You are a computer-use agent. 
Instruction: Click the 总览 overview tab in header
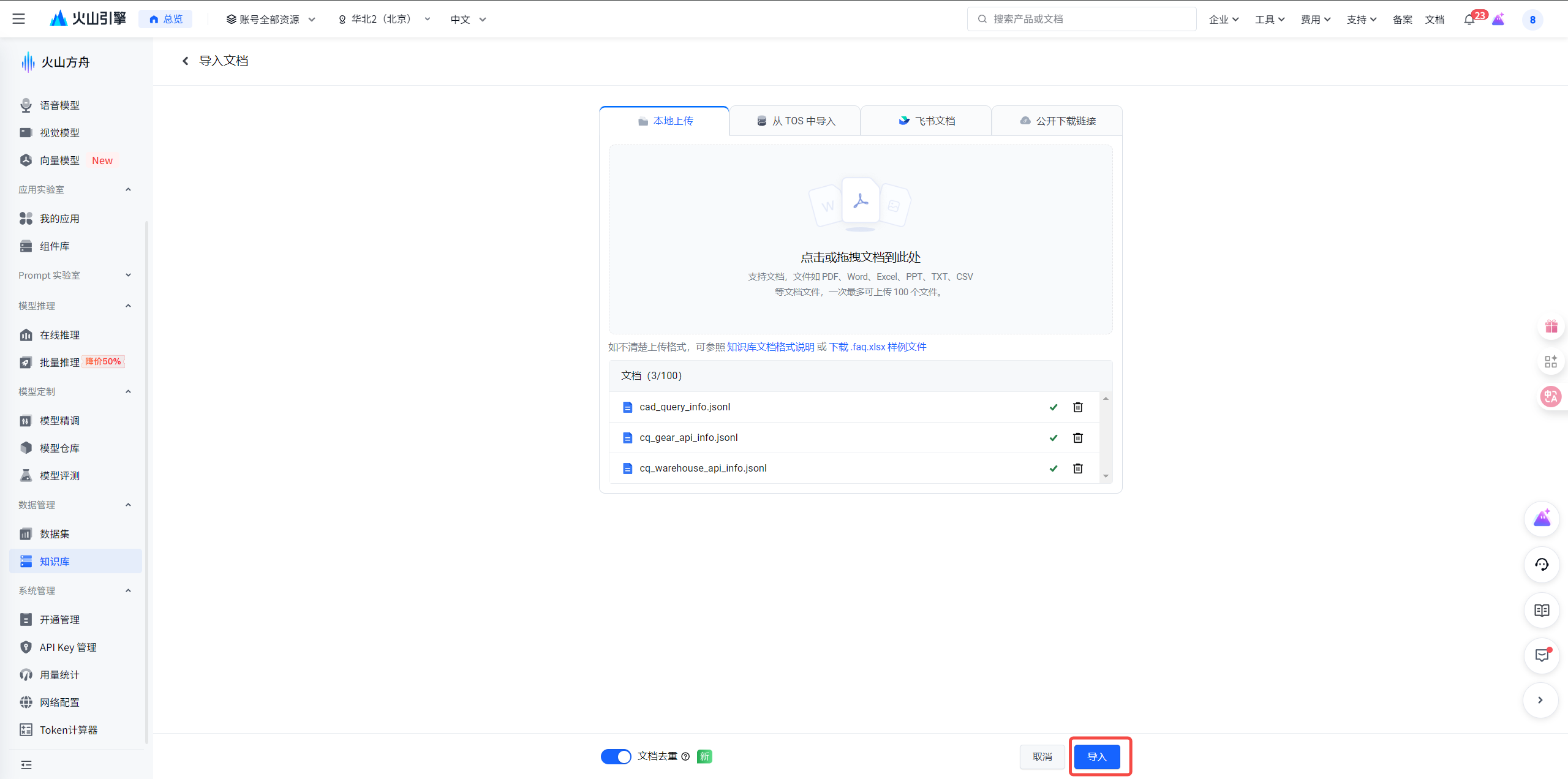165,19
